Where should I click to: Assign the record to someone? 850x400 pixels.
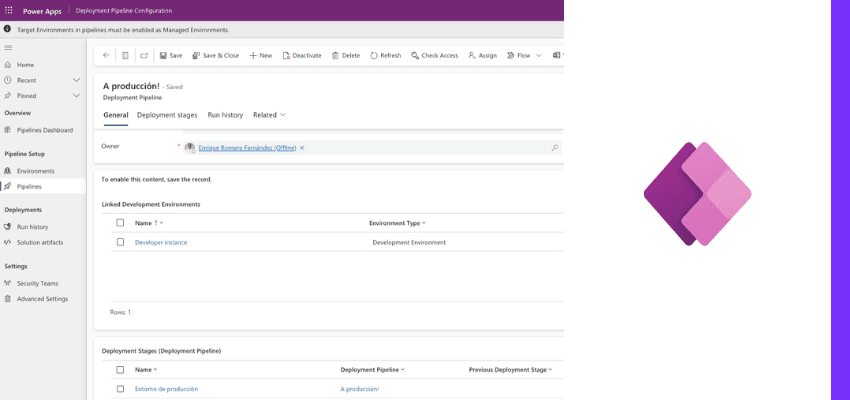(x=482, y=55)
